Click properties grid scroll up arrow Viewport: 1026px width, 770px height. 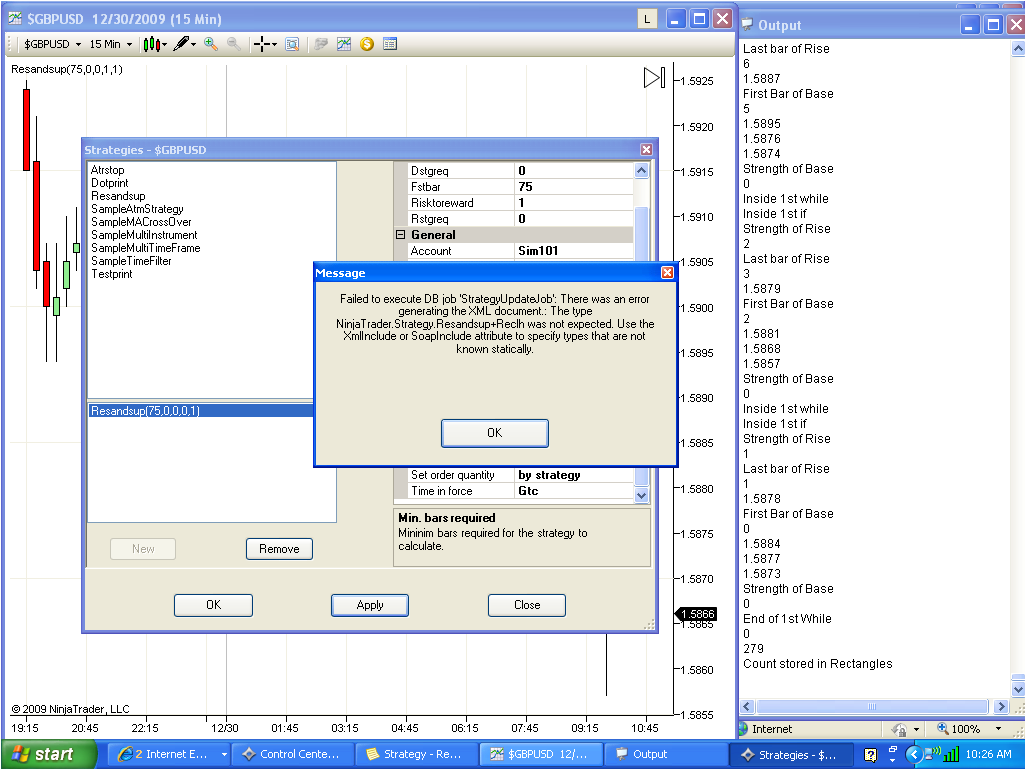click(x=641, y=171)
